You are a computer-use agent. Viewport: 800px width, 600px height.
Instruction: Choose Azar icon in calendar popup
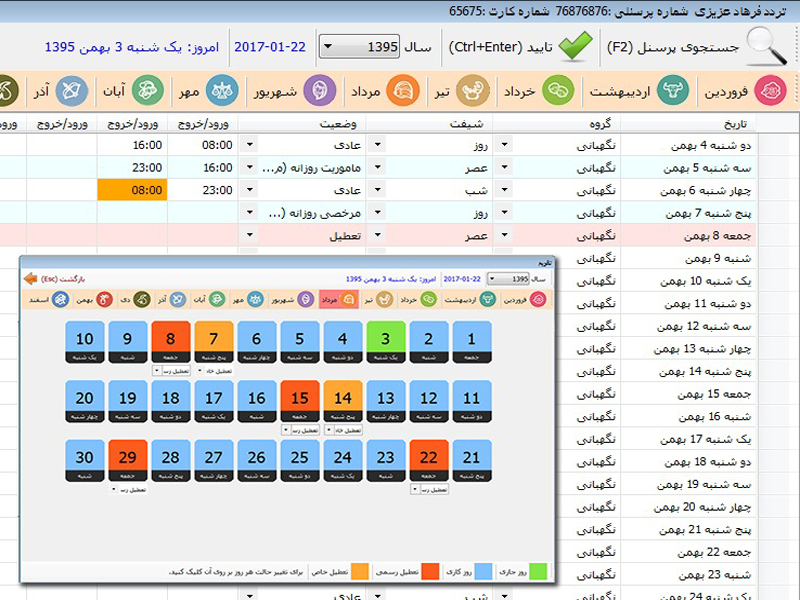pos(178,299)
